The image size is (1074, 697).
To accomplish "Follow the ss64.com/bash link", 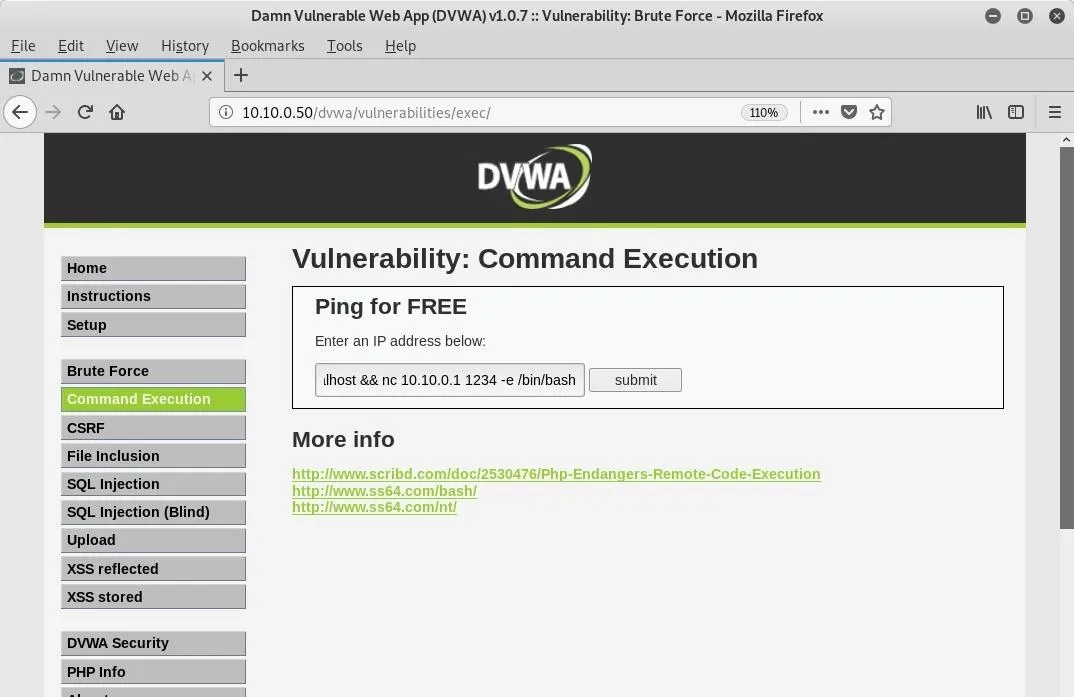I will click(x=384, y=491).
